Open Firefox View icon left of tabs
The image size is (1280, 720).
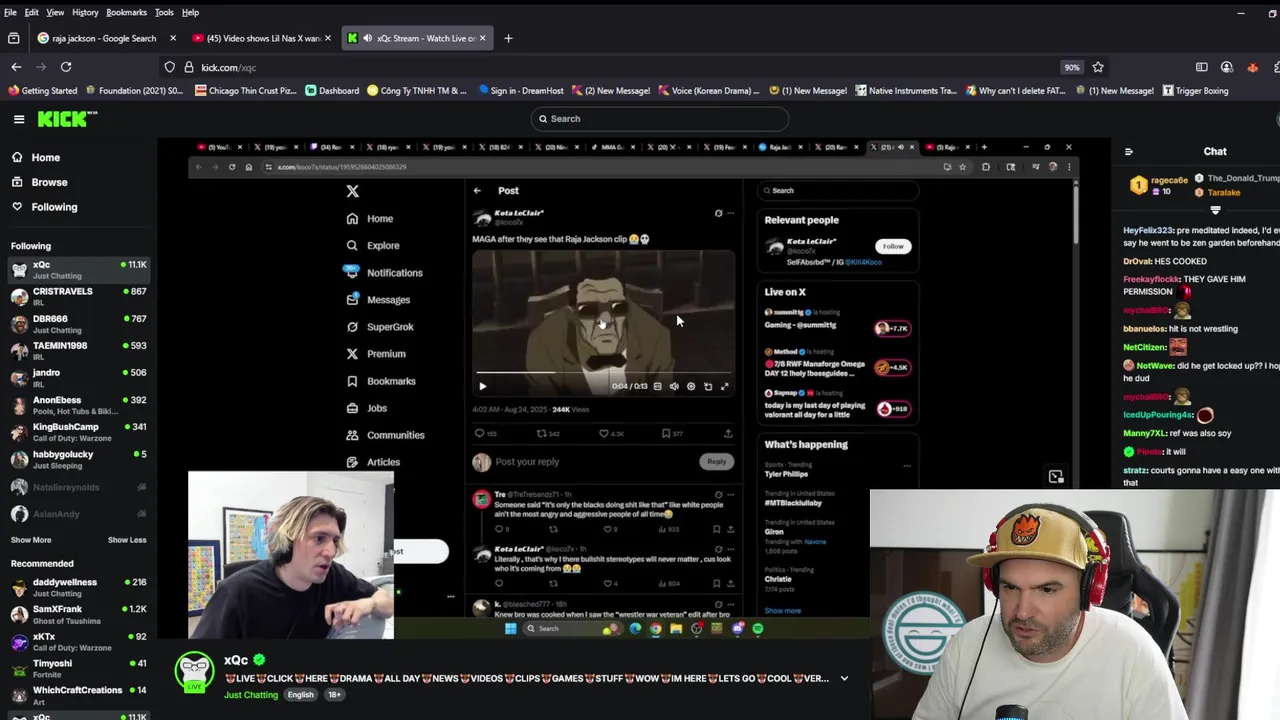click(x=13, y=38)
